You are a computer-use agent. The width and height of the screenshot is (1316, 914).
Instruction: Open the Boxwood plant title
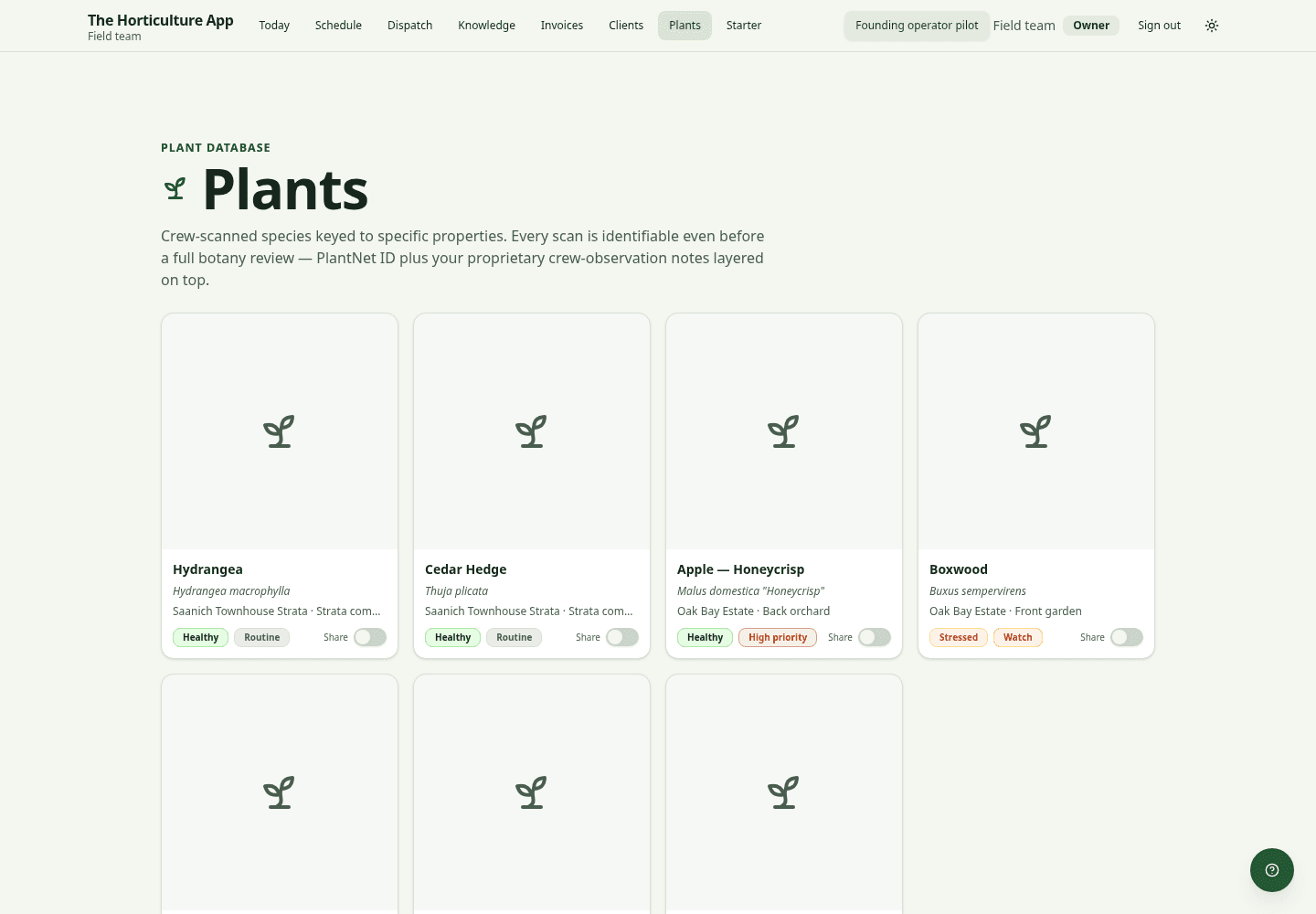click(x=959, y=569)
